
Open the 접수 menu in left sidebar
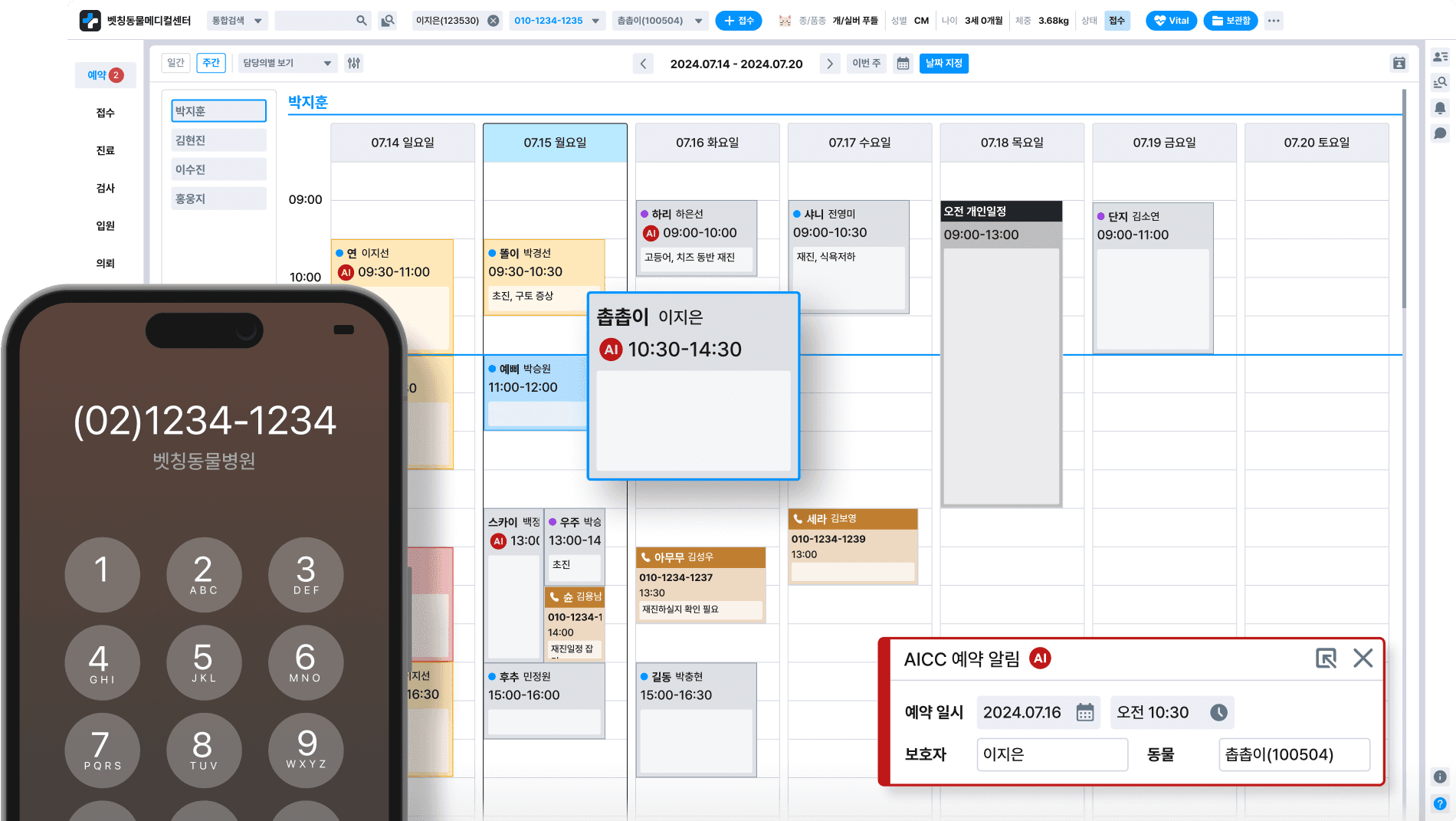tap(105, 113)
